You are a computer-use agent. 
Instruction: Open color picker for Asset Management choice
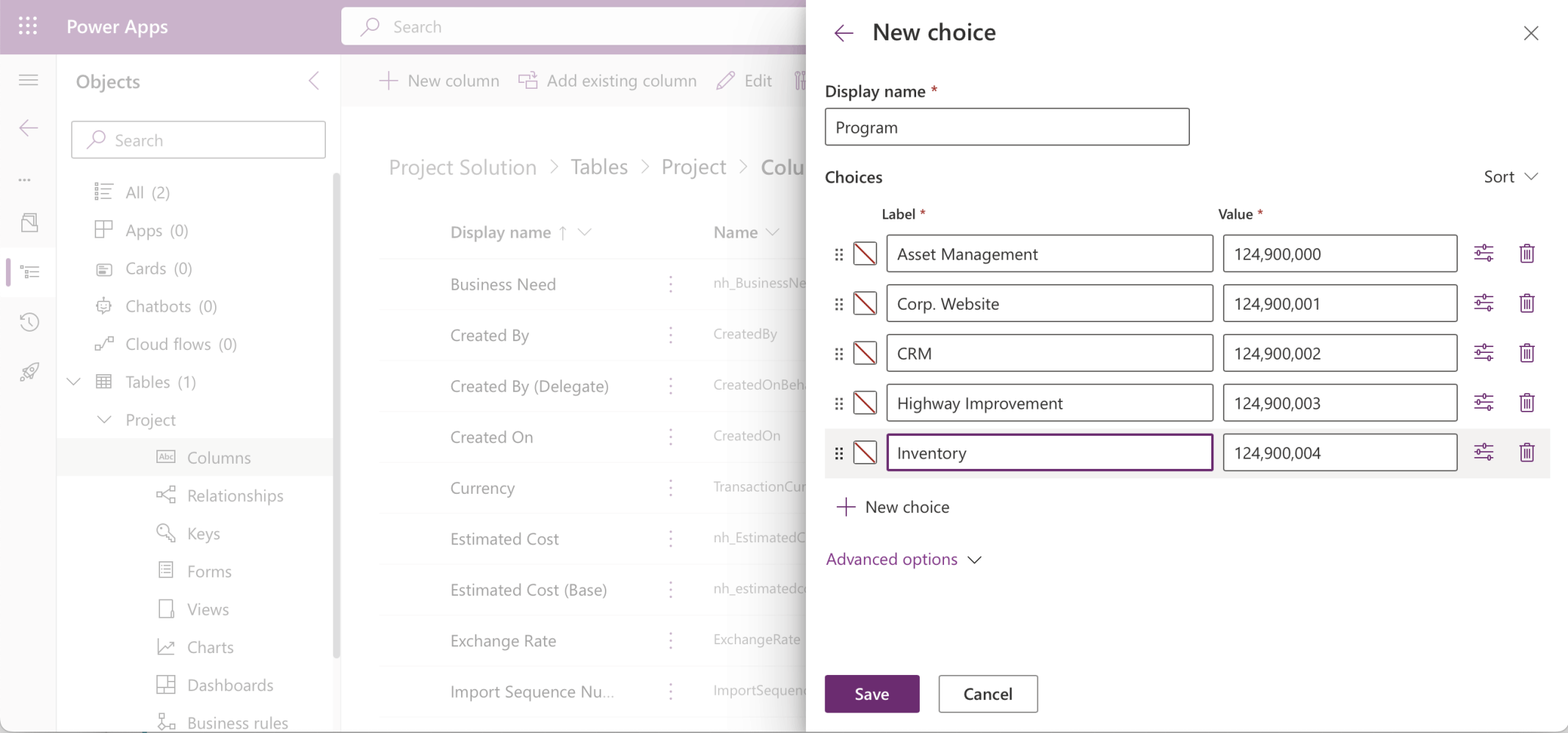865,254
